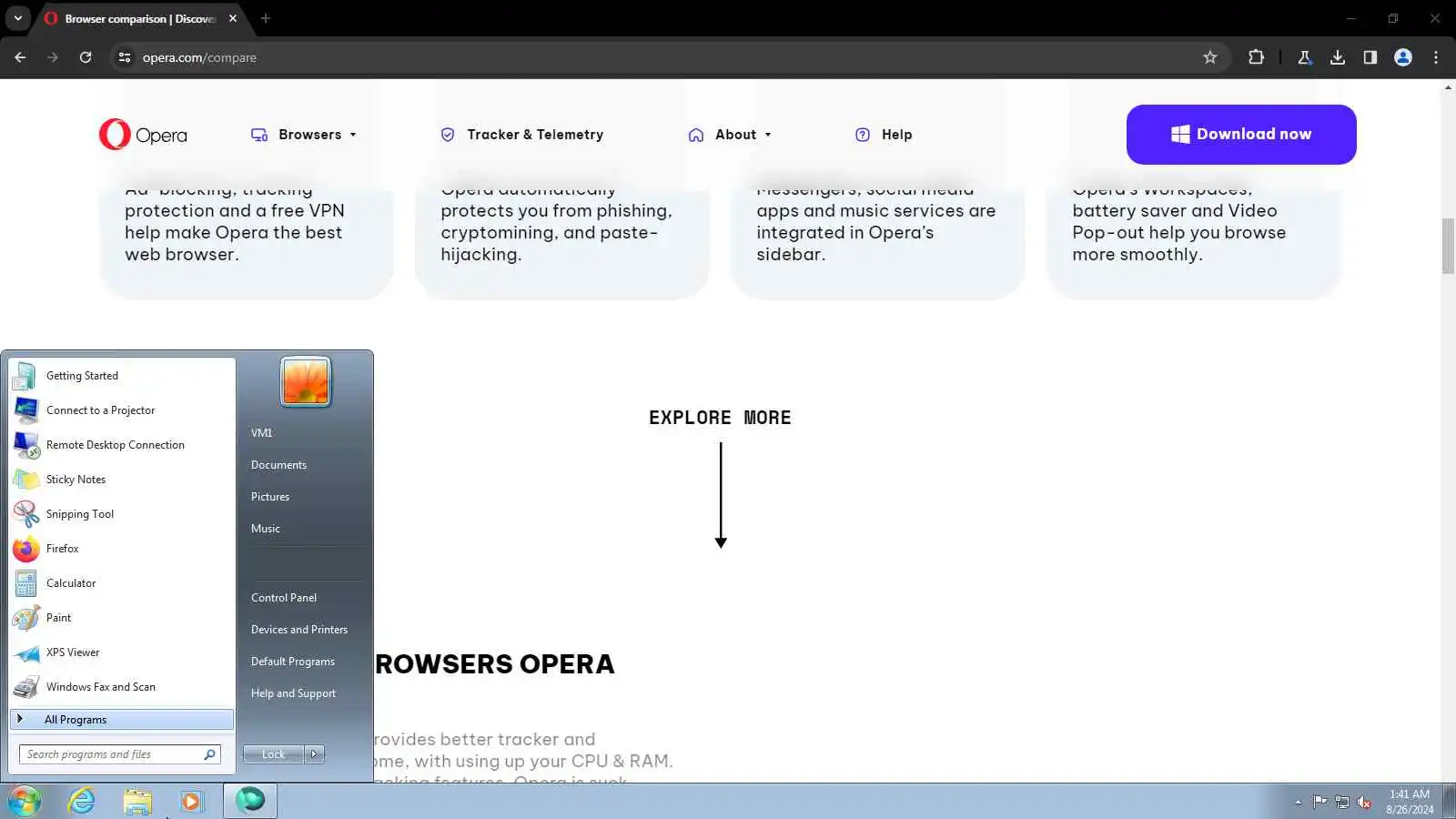This screenshot has width=1456, height=819.
Task: Go back to previous page
Action: click(x=20, y=57)
